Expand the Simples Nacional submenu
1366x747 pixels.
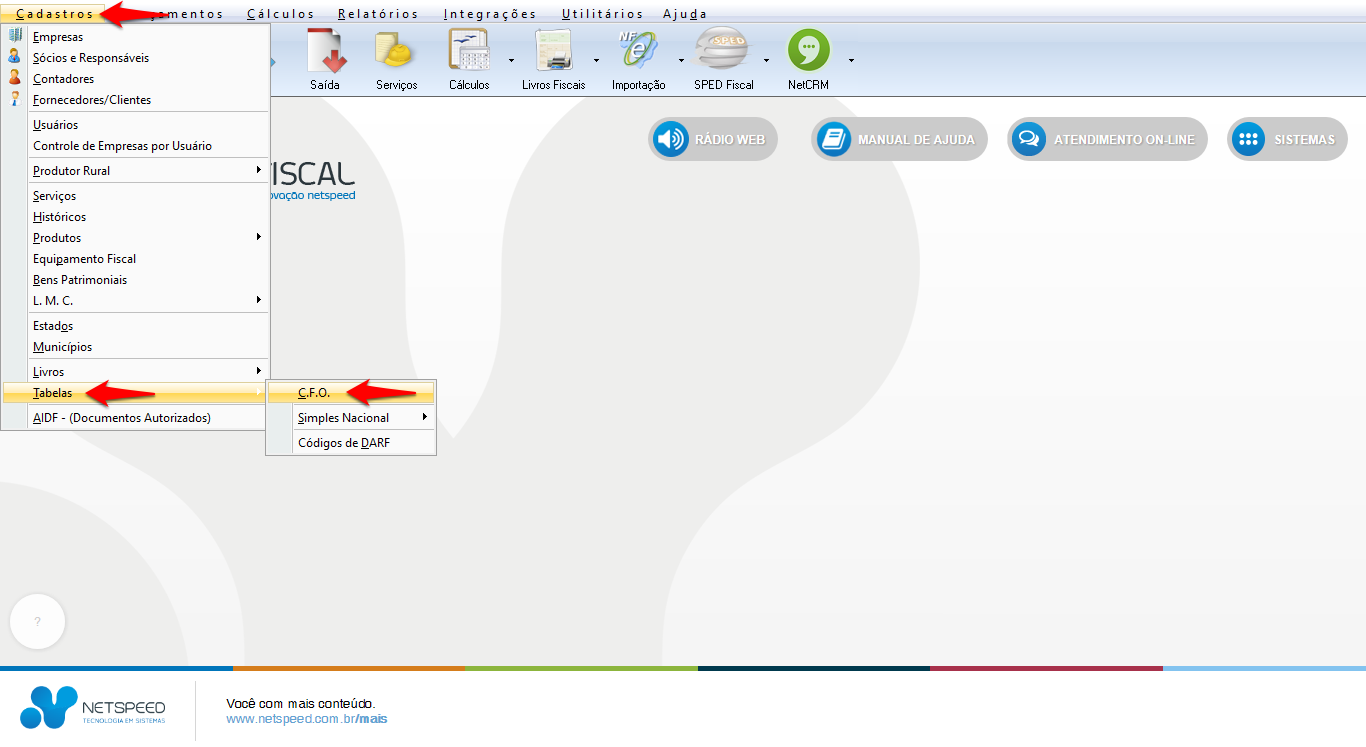[351, 417]
